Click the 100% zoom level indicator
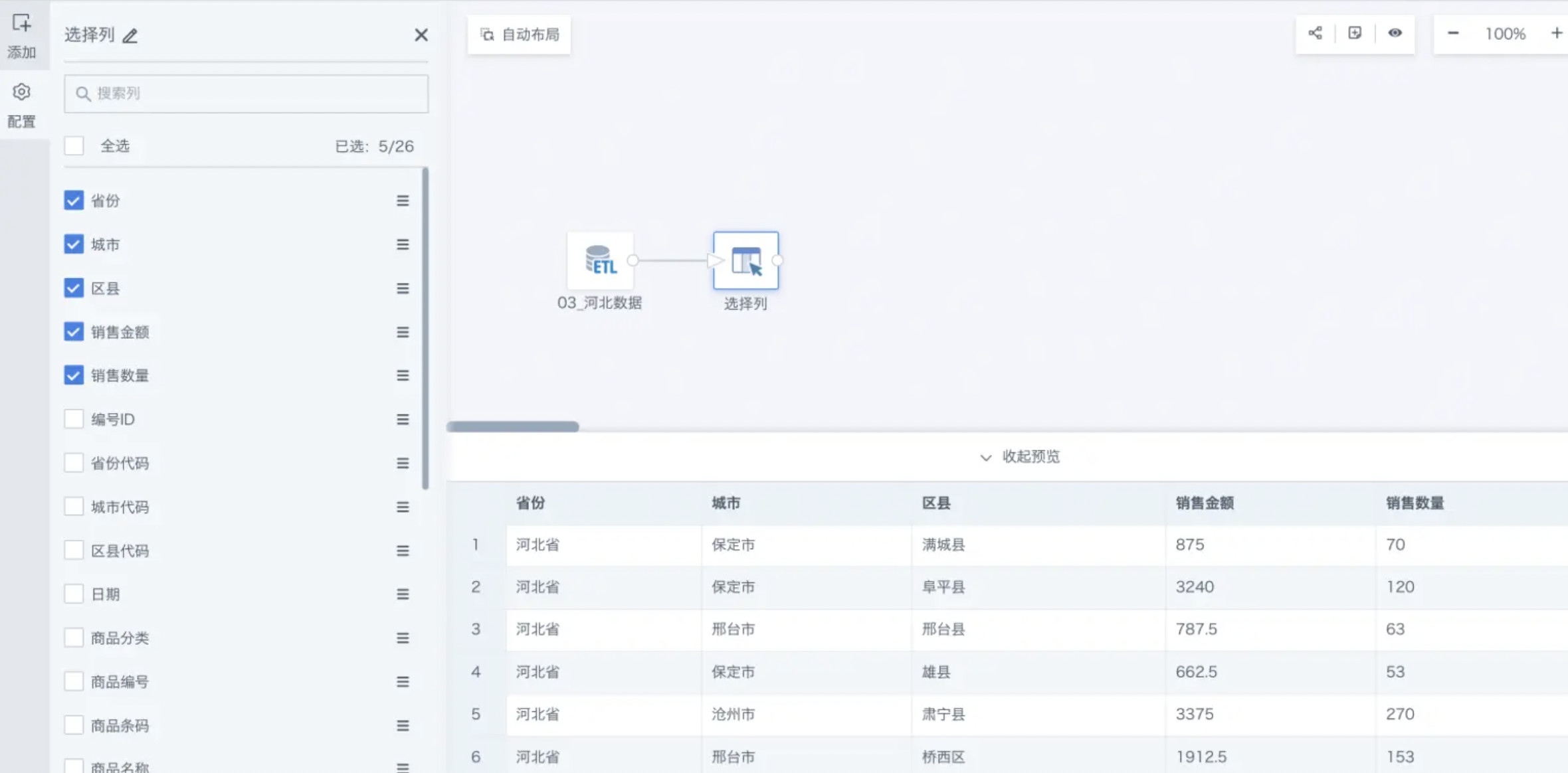Viewport: 1568px width, 773px height. [1505, 34]
